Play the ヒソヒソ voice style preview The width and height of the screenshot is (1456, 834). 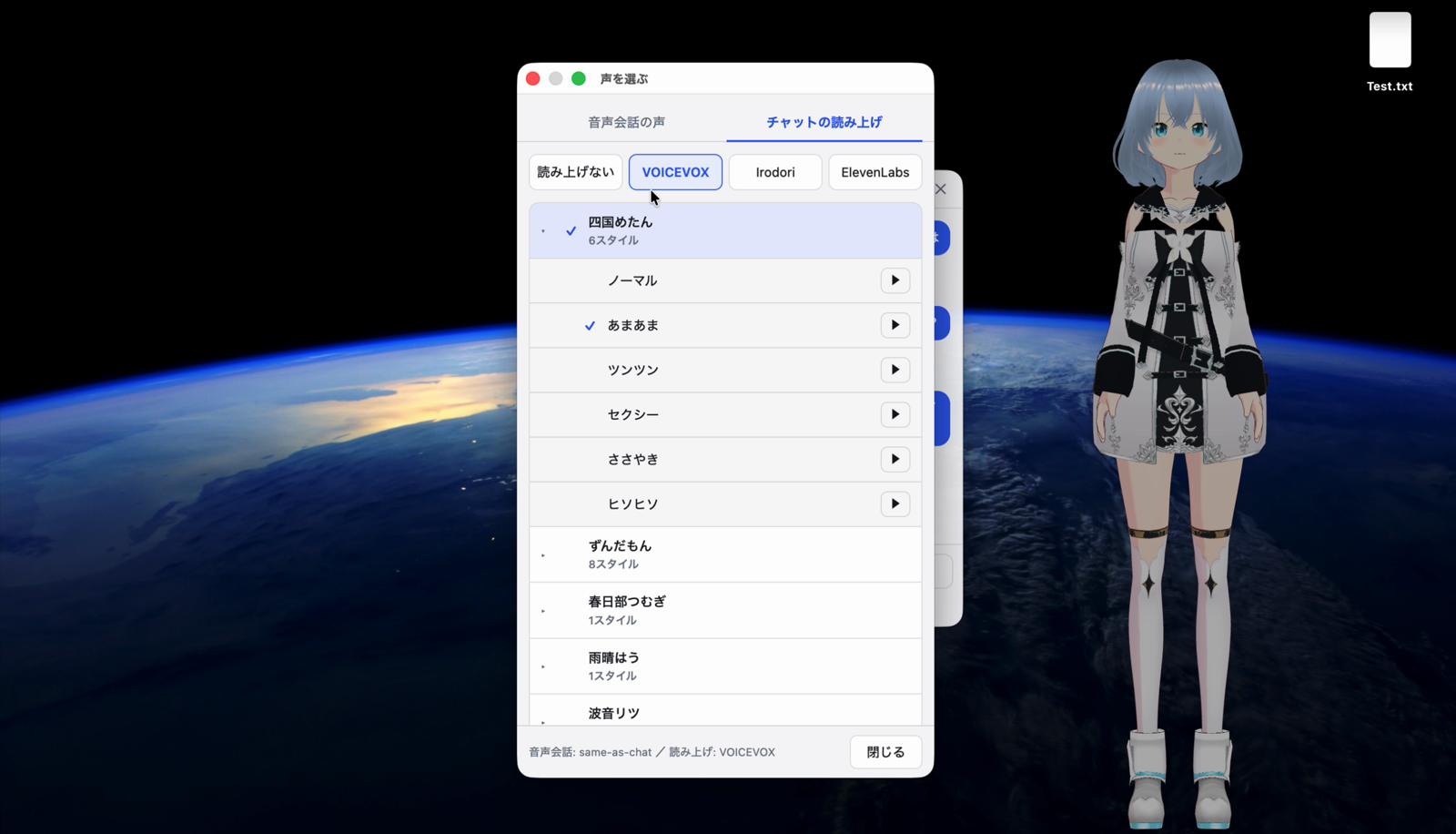[x=895, y=503]
